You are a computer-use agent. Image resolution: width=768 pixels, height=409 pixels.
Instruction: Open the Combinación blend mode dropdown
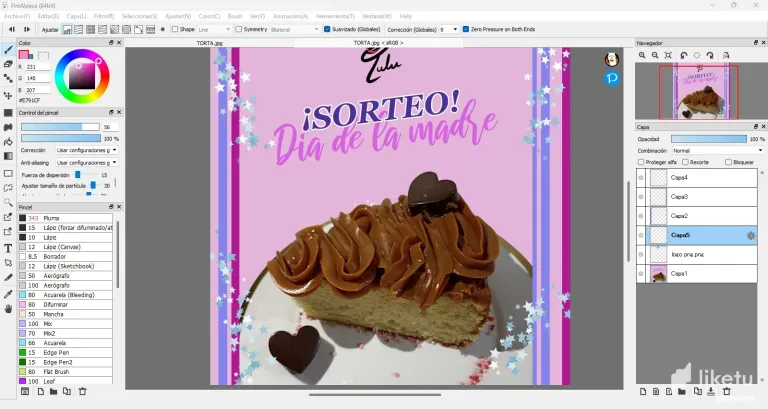tap(718, 151)
